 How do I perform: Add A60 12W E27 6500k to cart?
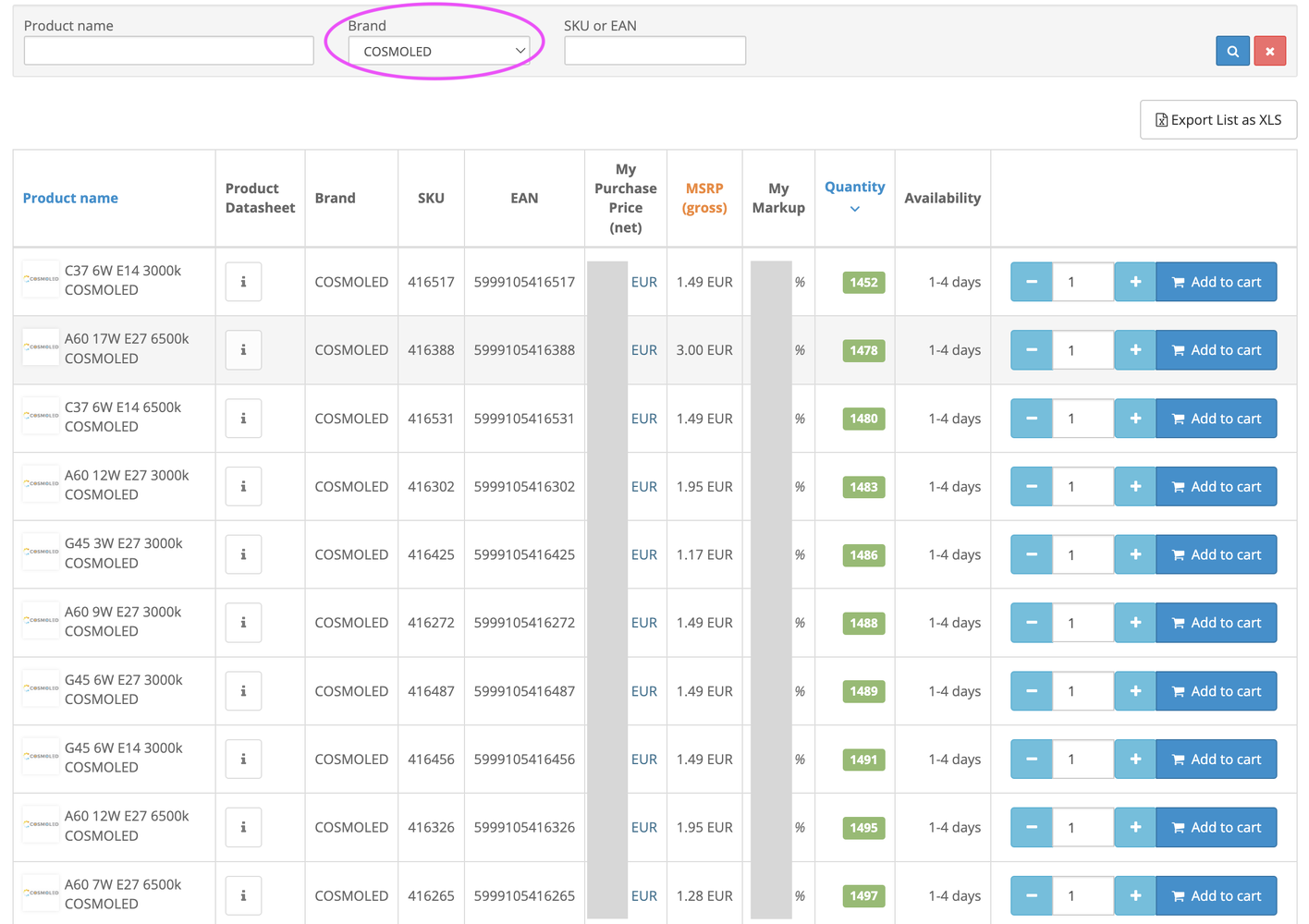click(x=1216, y=827)
